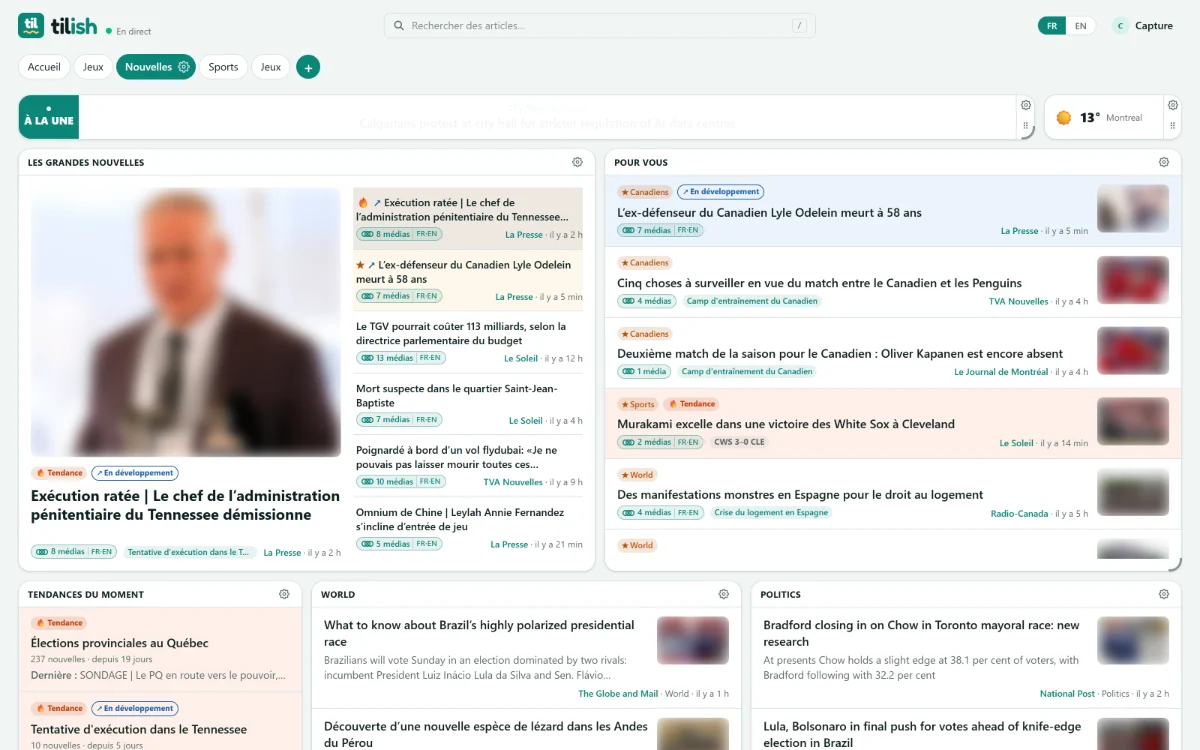Image resolution: width=1200 pixels, height=750 pixels.
Task: Switch language to EN
Action: pyautogui.click(x=1080, y=26)
